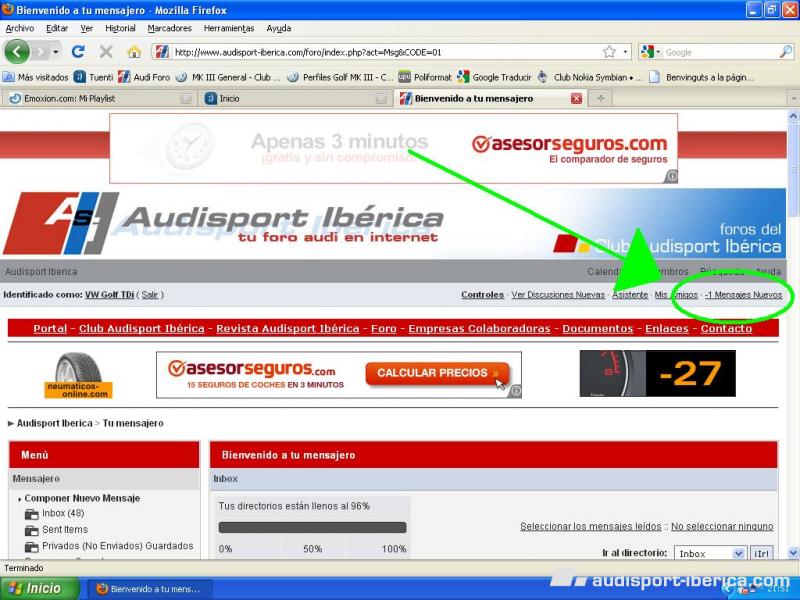The height and width of the screenshot is (600, 800).
Task: Open the back/forward history dropdown arrow
Action: (56, 52)
